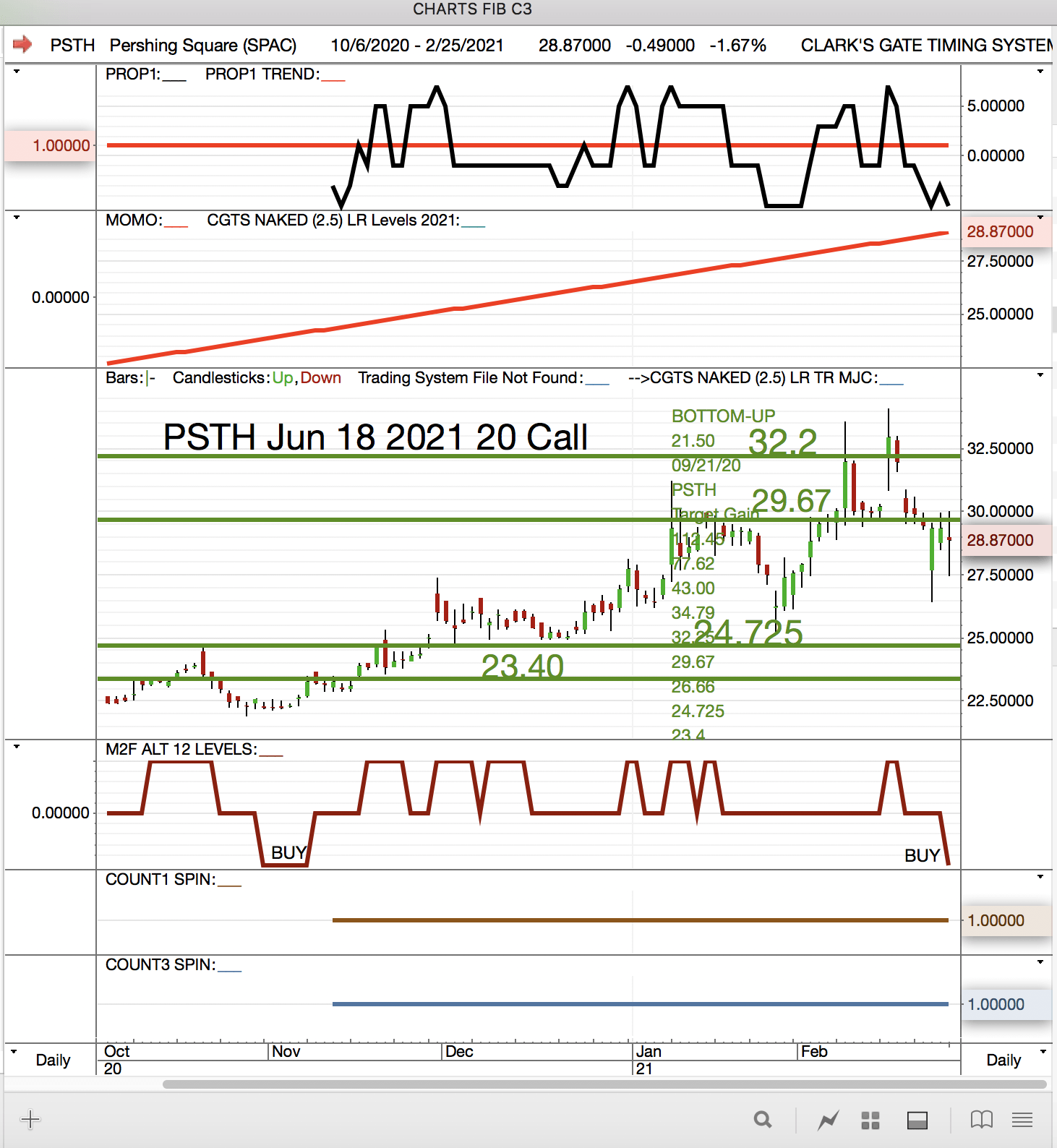Image resolution: width=1057 pixels, height=1148 pixels.
Task: Click the M2F ALT 12 LEVELS swatch
Action: [271, 755]
